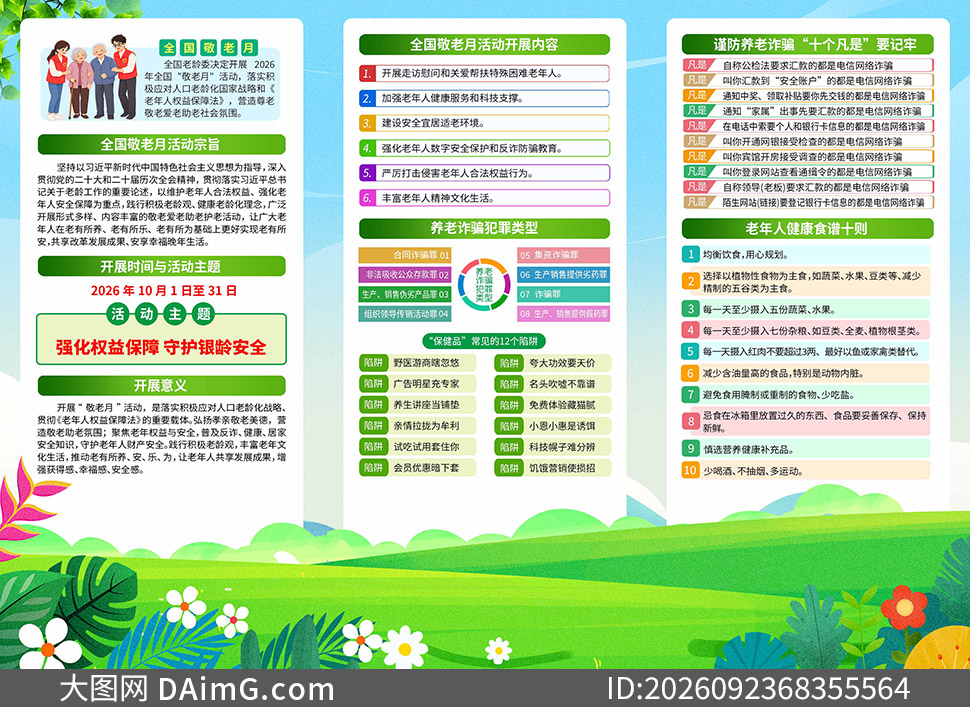Viewport: 970px width, 707px height.
Task: Click the row '通知中奖、领取补贴要你先交钱'
Action: point(809,96)
